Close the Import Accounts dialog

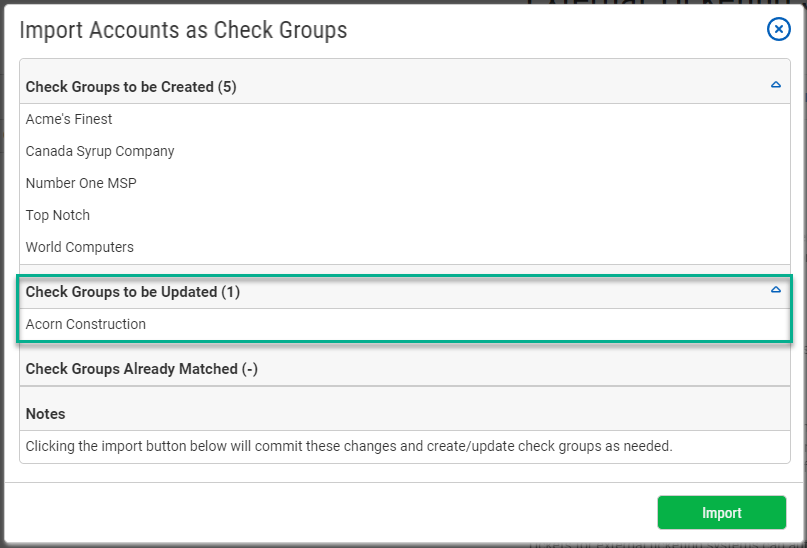point(778,29)
